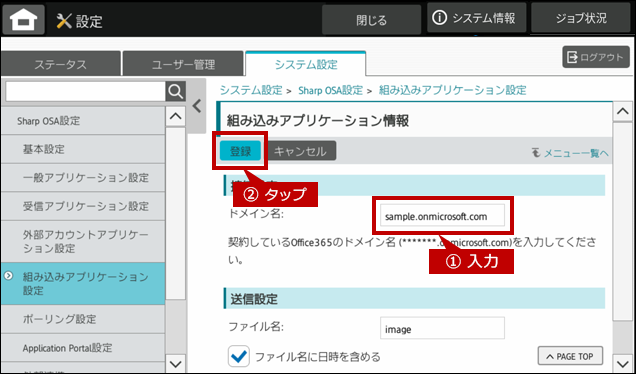Focus the ドメイン名 input field
Image resolution: width=636 pixels, height=374 pixels.
point(443,216)
